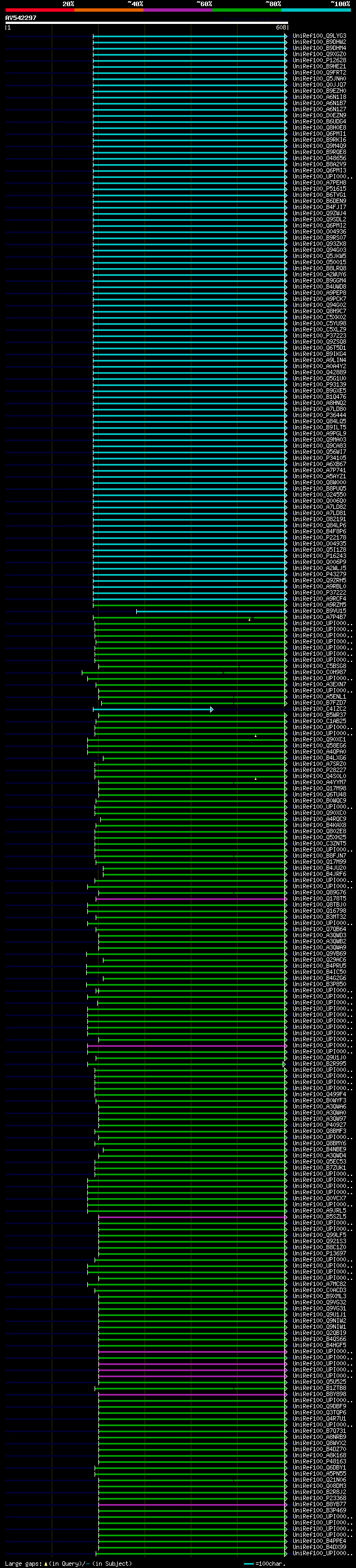Select the UniRef100_C5BSG8 label
Image resolution: width=356 pixels, height=1568 pixels.
point(319,666)
